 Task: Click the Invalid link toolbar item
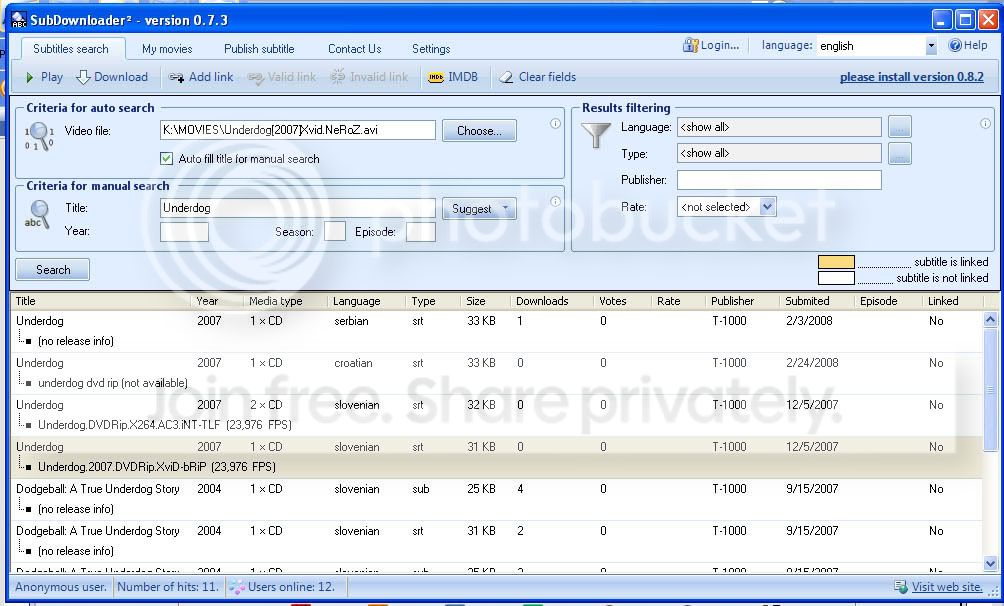(x=369, y=77)
